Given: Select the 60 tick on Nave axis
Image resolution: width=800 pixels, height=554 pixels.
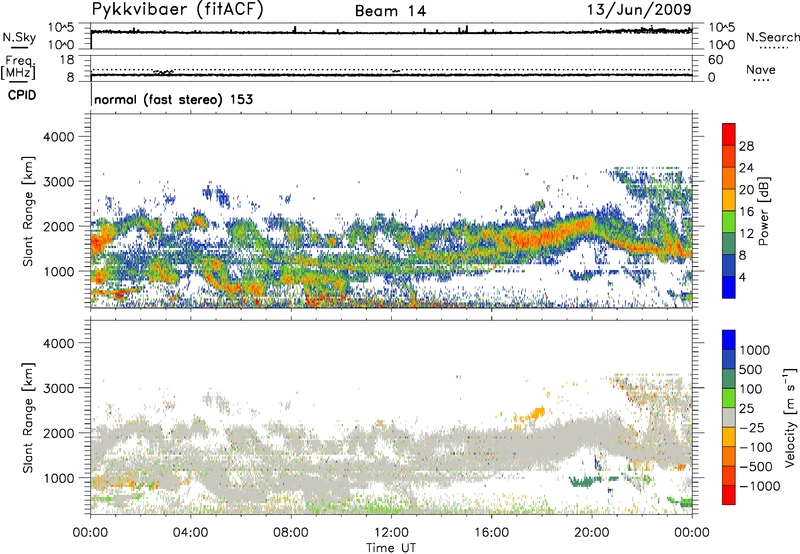Looking at the screenshot, I should pyautogui.click(x=715, y=60).
